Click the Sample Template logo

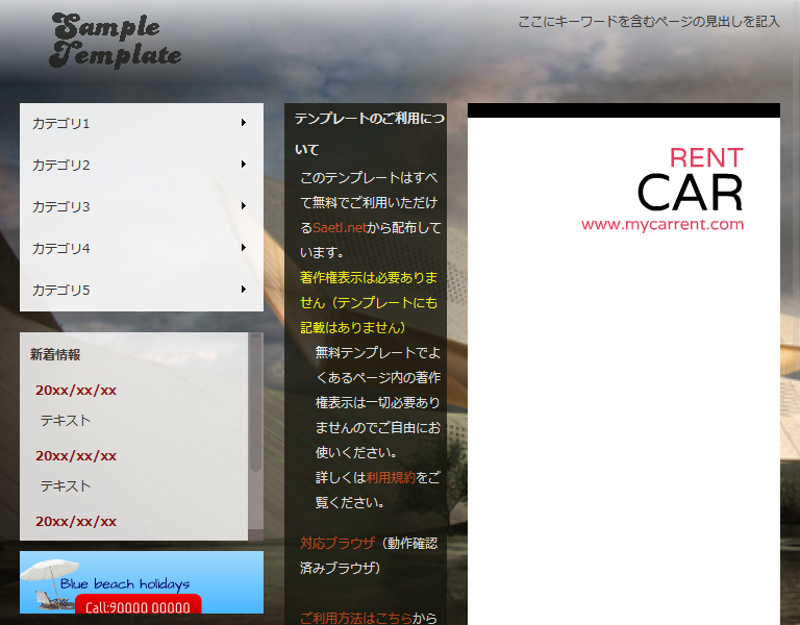click(x=116, y=41)
